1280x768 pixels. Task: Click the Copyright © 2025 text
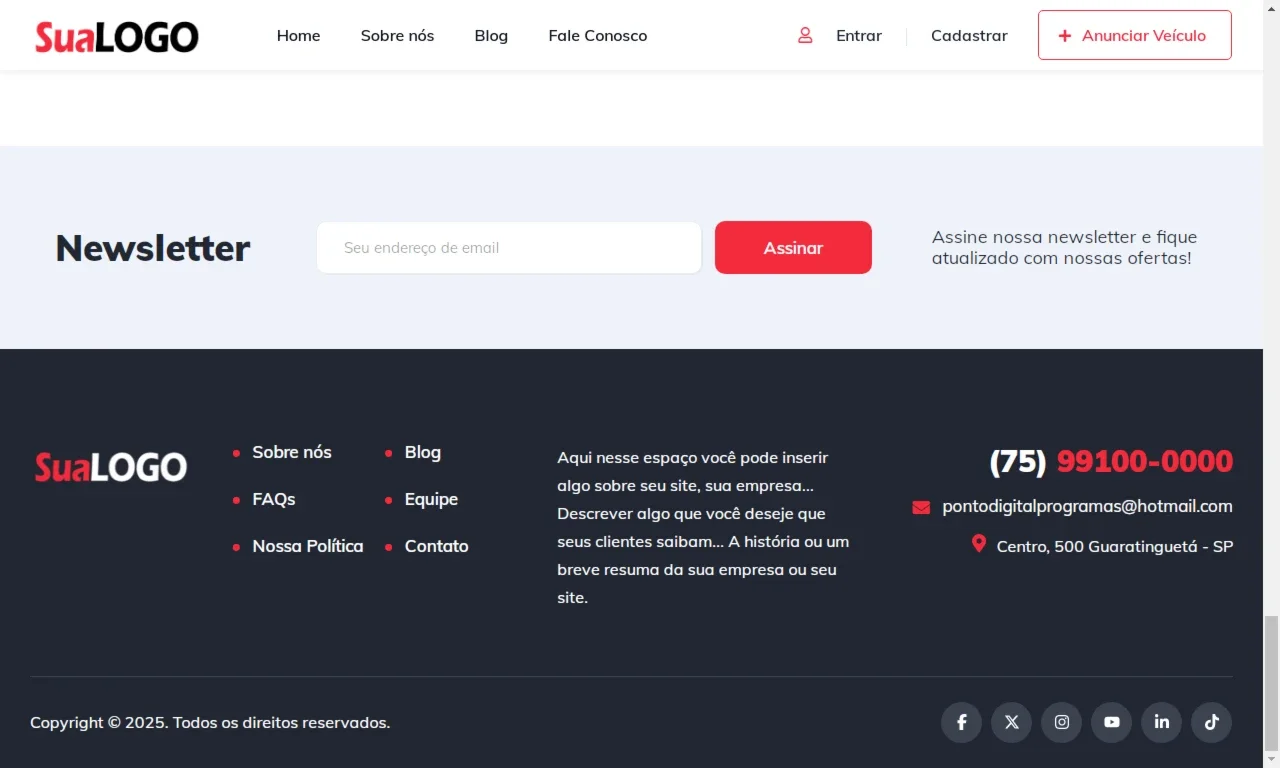[x=210, y=722]
